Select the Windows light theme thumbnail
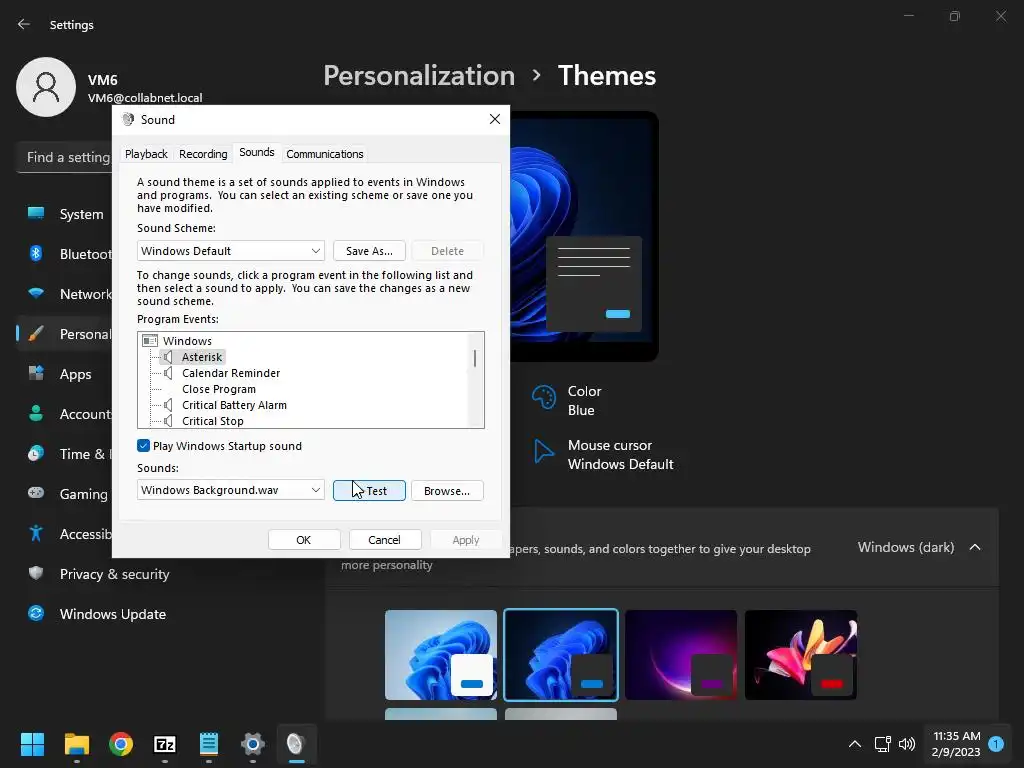1024x768 pixels. pos(441,655)
